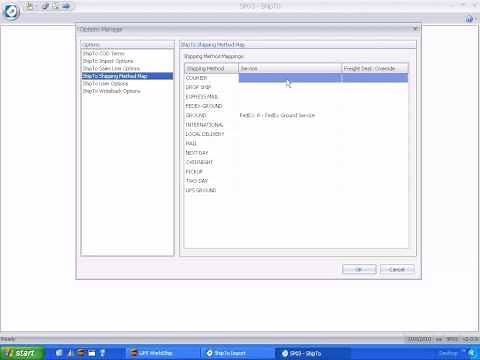Select ShipTo Shipping Method Map entry
Viewport: 480px width, 360px height.
[127, 76]
